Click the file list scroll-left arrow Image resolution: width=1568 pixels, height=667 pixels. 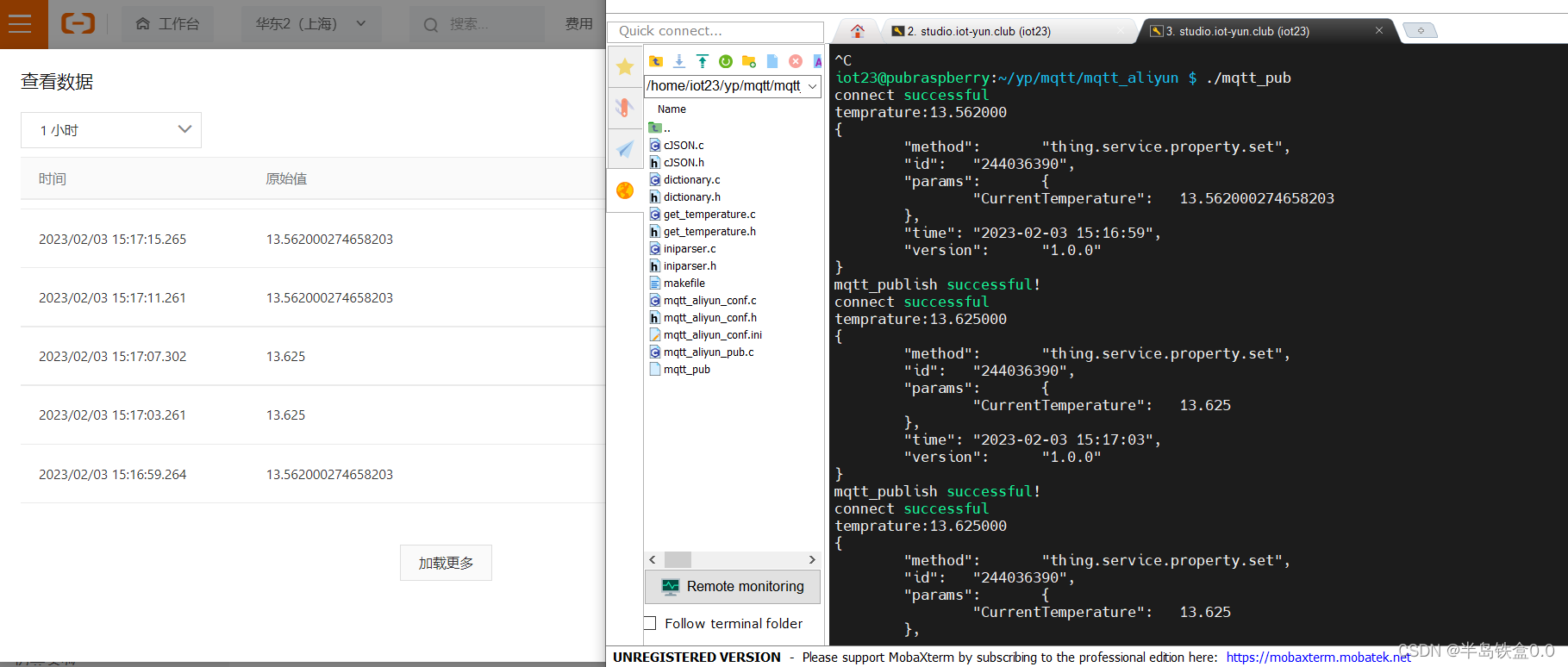pos(653,559)
